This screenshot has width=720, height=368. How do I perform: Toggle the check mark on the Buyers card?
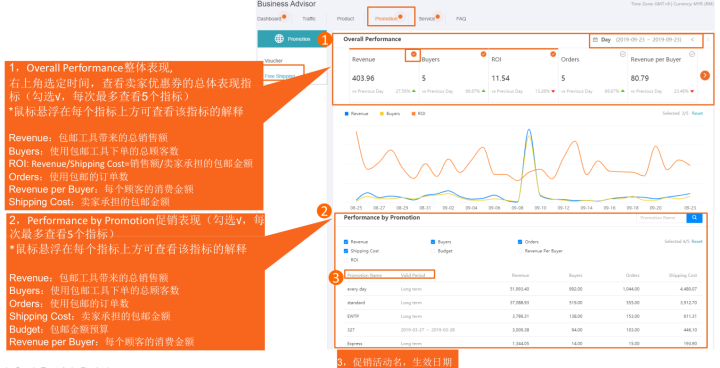pyautogui.click(x=483, y=54)
